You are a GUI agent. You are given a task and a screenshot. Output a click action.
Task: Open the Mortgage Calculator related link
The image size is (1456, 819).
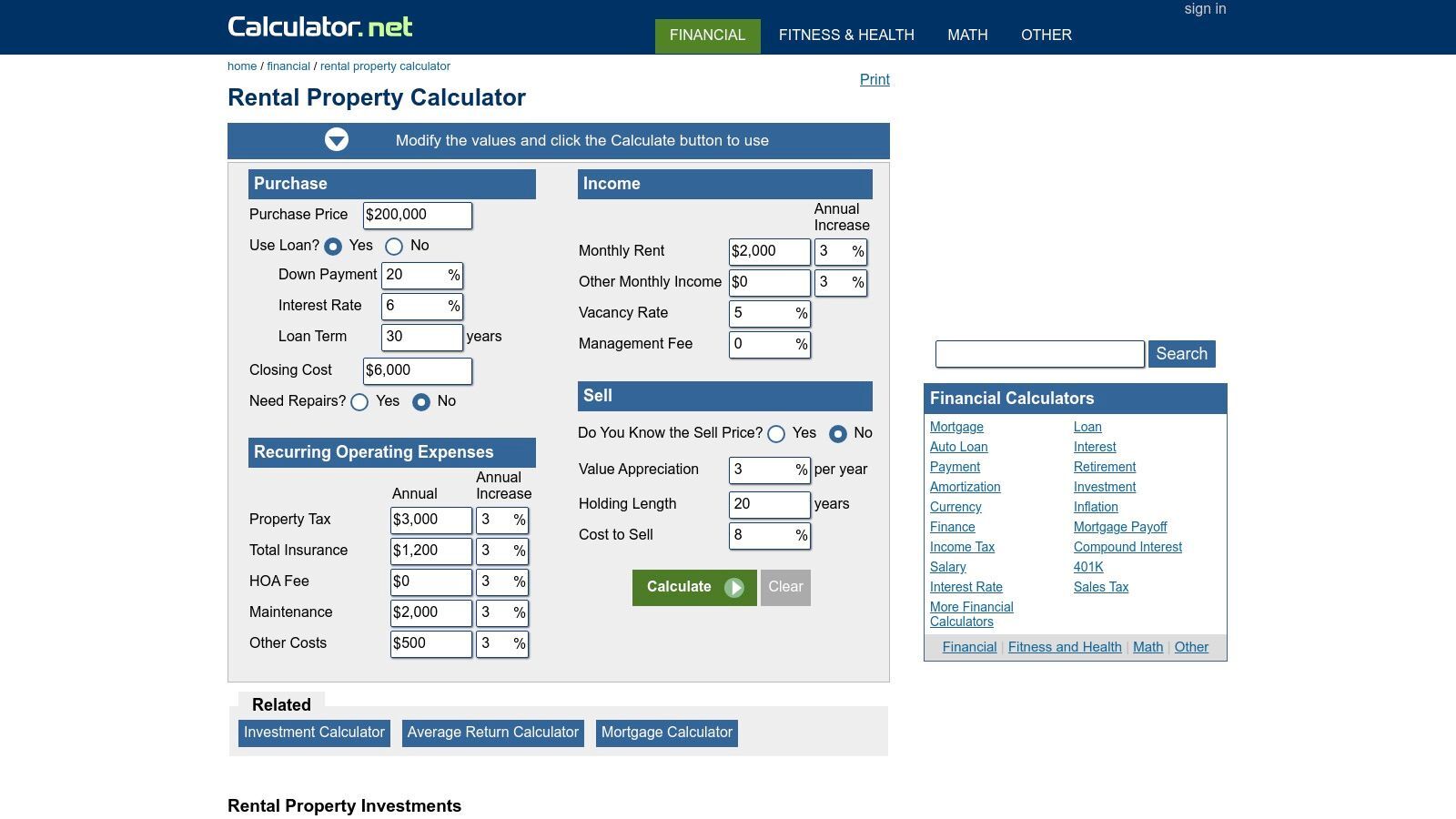(x=666, y=733)
